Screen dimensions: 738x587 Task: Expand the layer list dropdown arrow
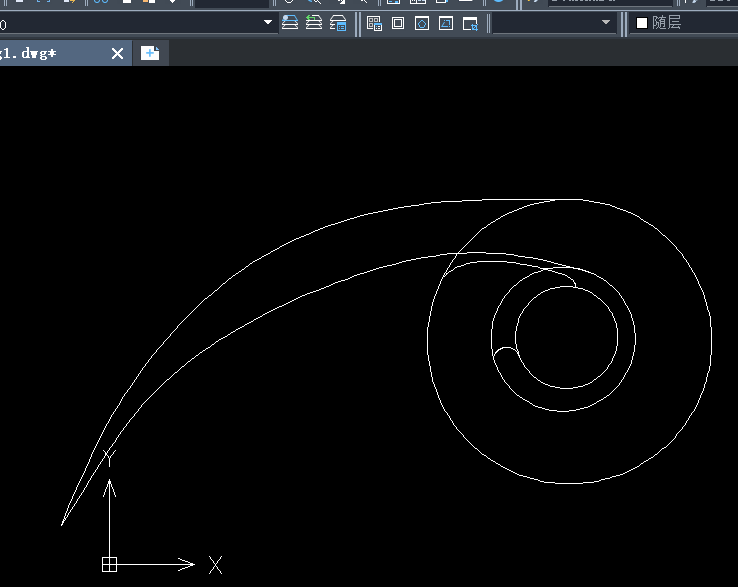pos(268,22)
